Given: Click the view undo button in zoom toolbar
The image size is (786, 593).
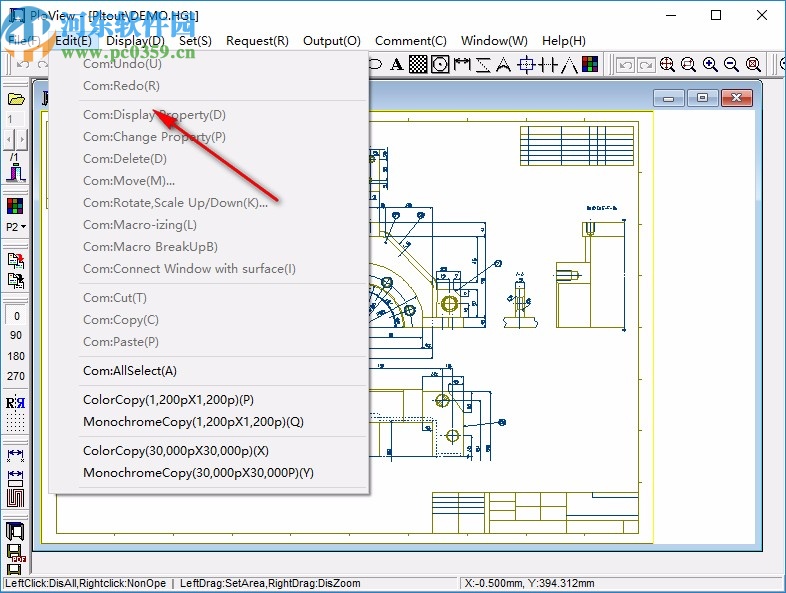Looking at the screenshot, I should (625, 65).
